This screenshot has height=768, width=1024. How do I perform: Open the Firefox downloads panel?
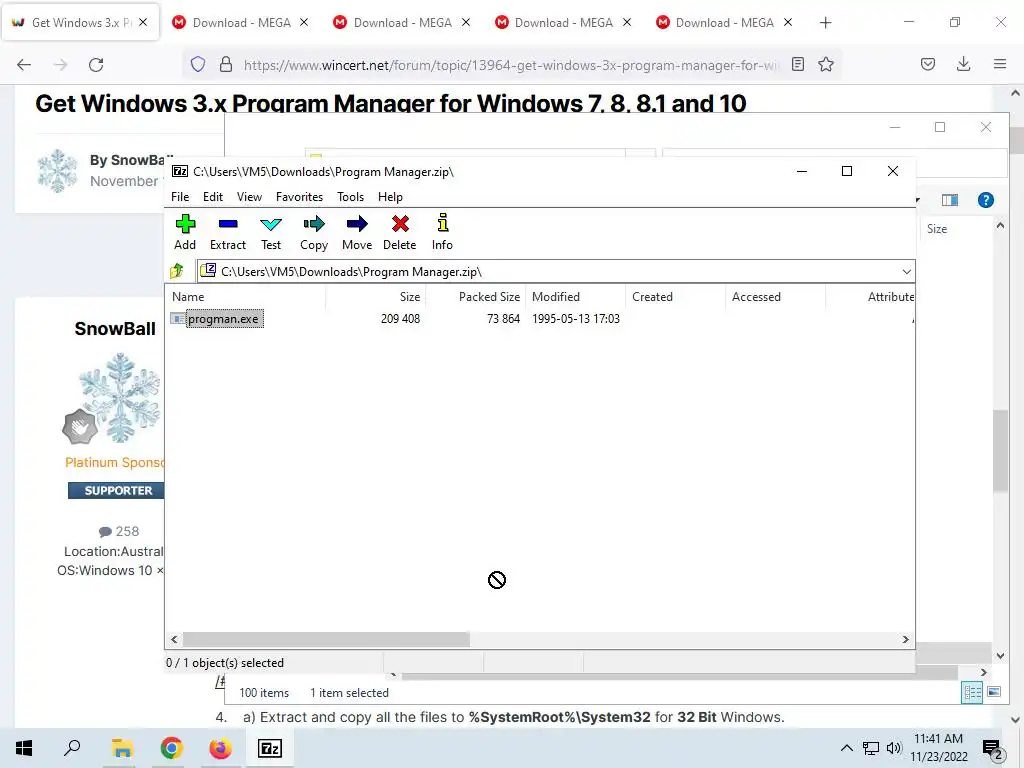point(963,64)
